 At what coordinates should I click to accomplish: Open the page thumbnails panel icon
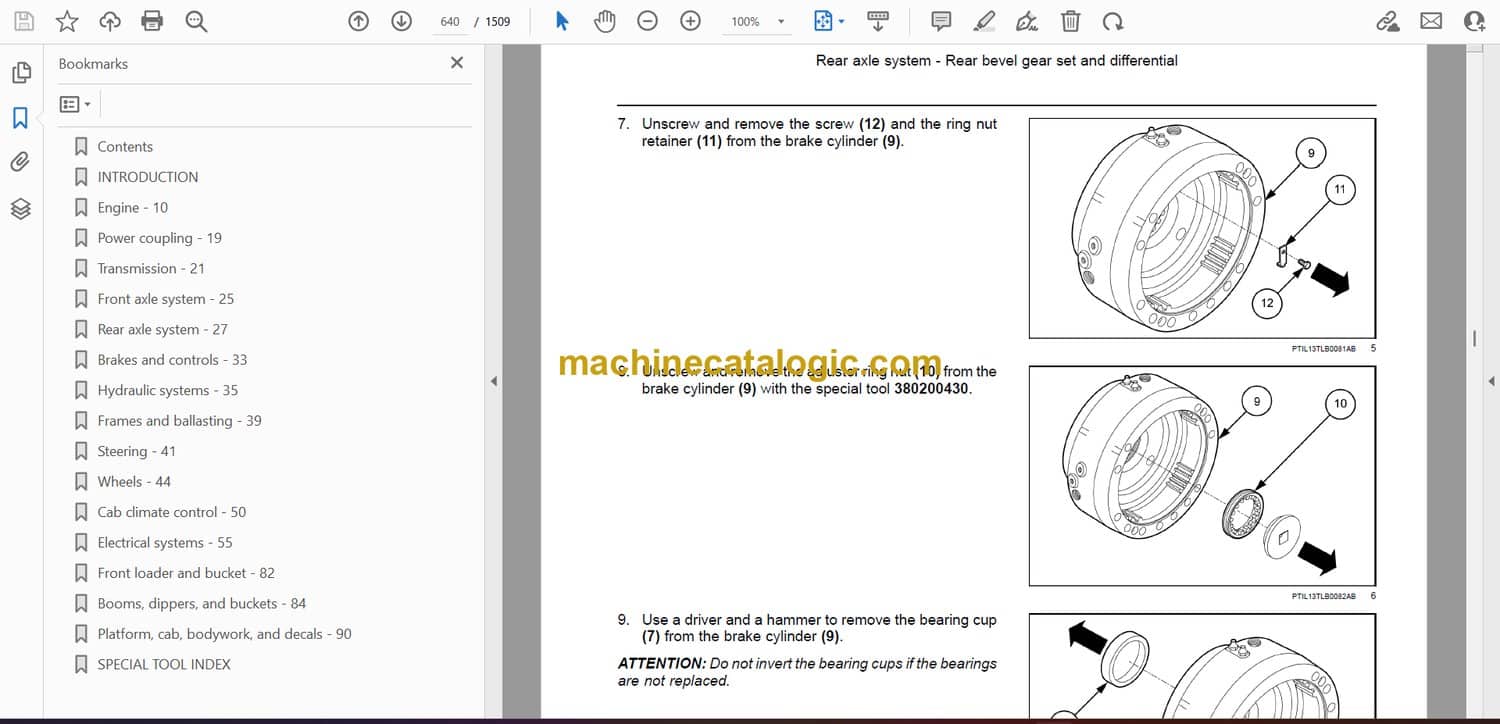pos(21,73)
